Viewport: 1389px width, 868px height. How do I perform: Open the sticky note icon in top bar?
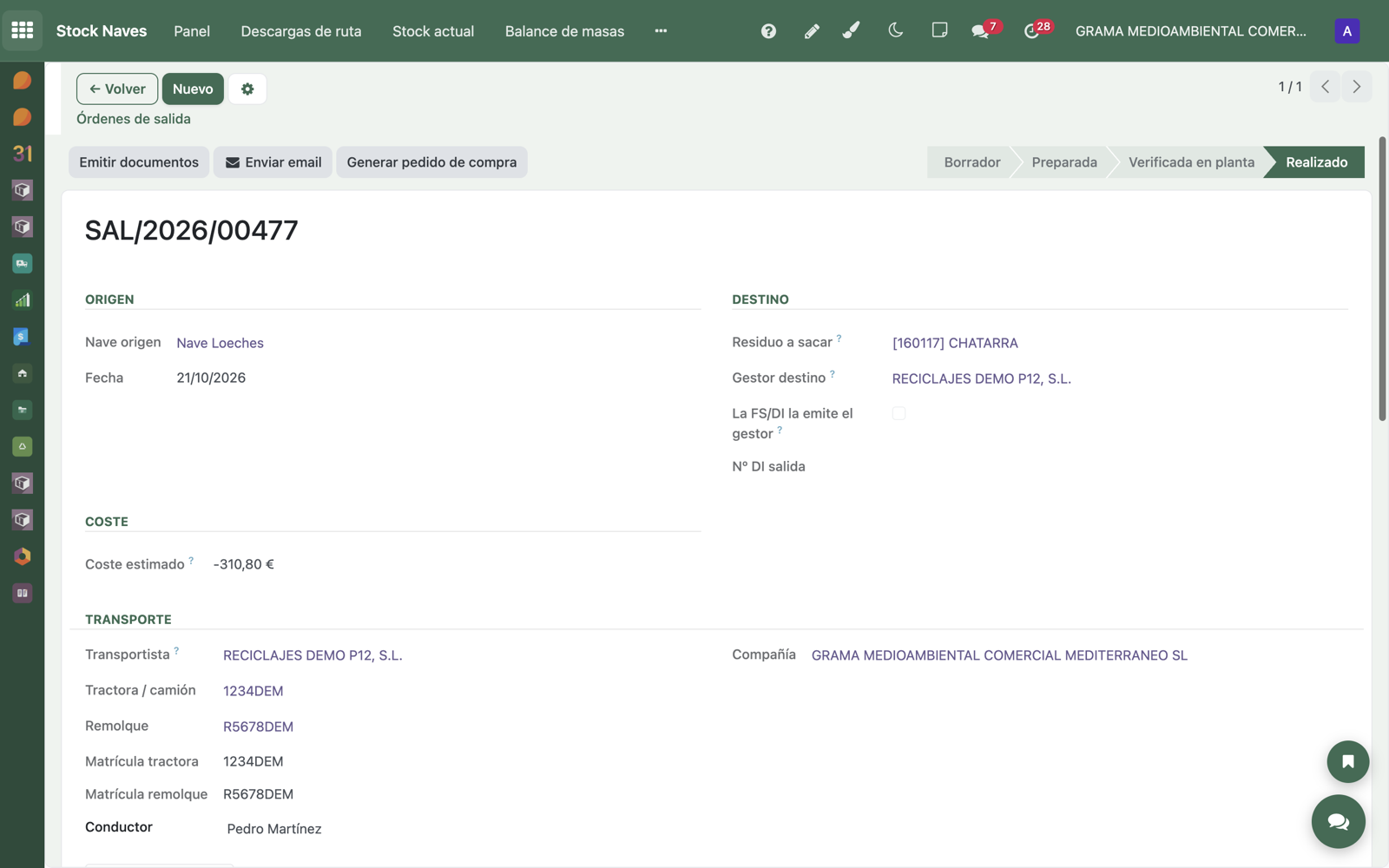(939, 30)
